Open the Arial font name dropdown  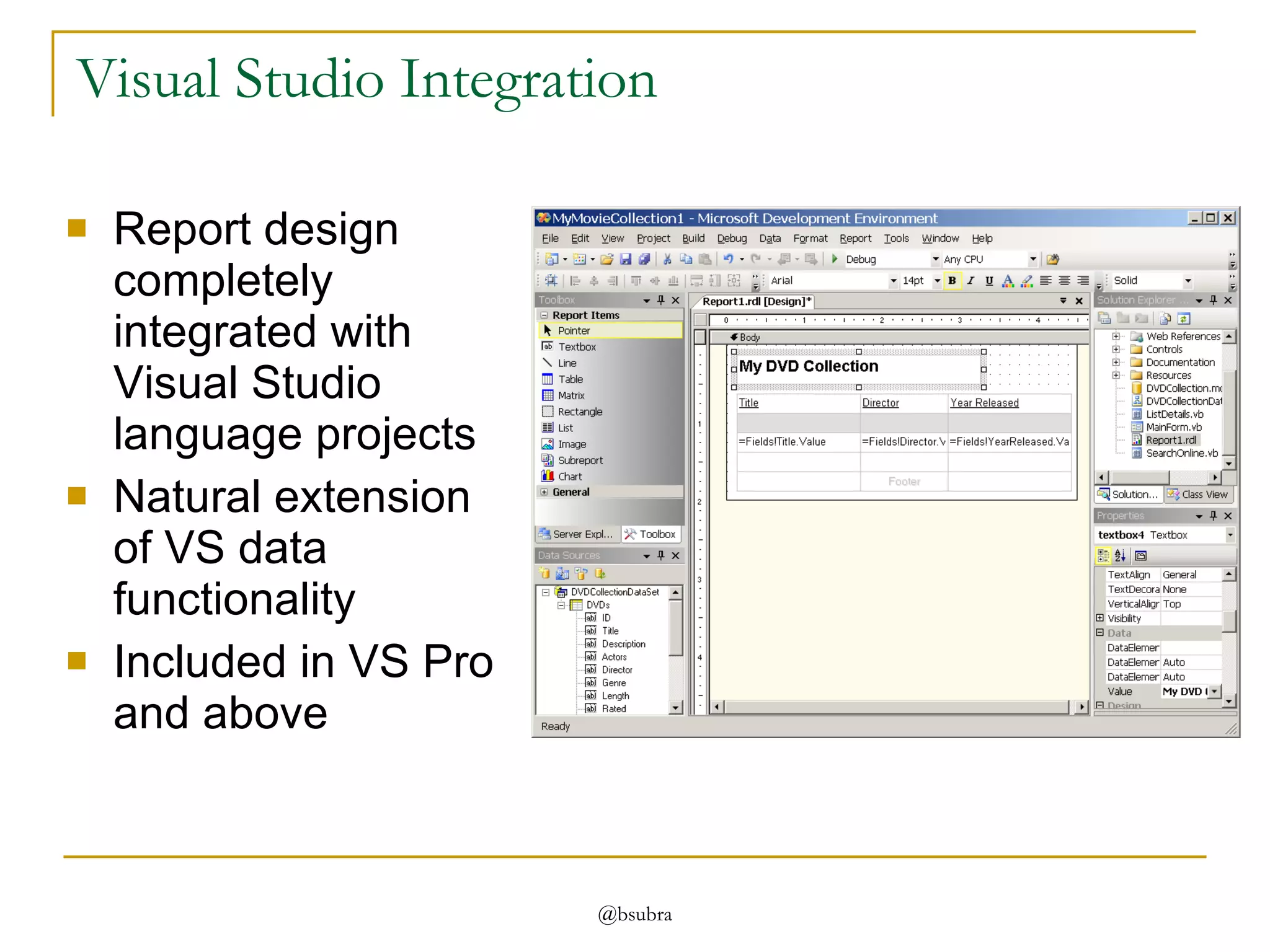893,281
